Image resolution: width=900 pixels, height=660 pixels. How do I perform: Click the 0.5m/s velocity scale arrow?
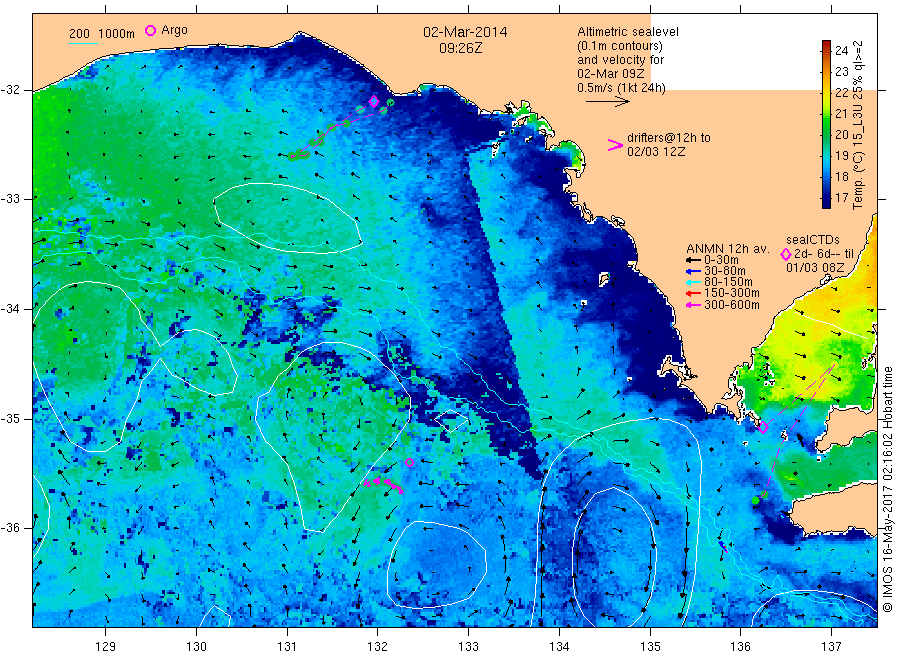608,102
